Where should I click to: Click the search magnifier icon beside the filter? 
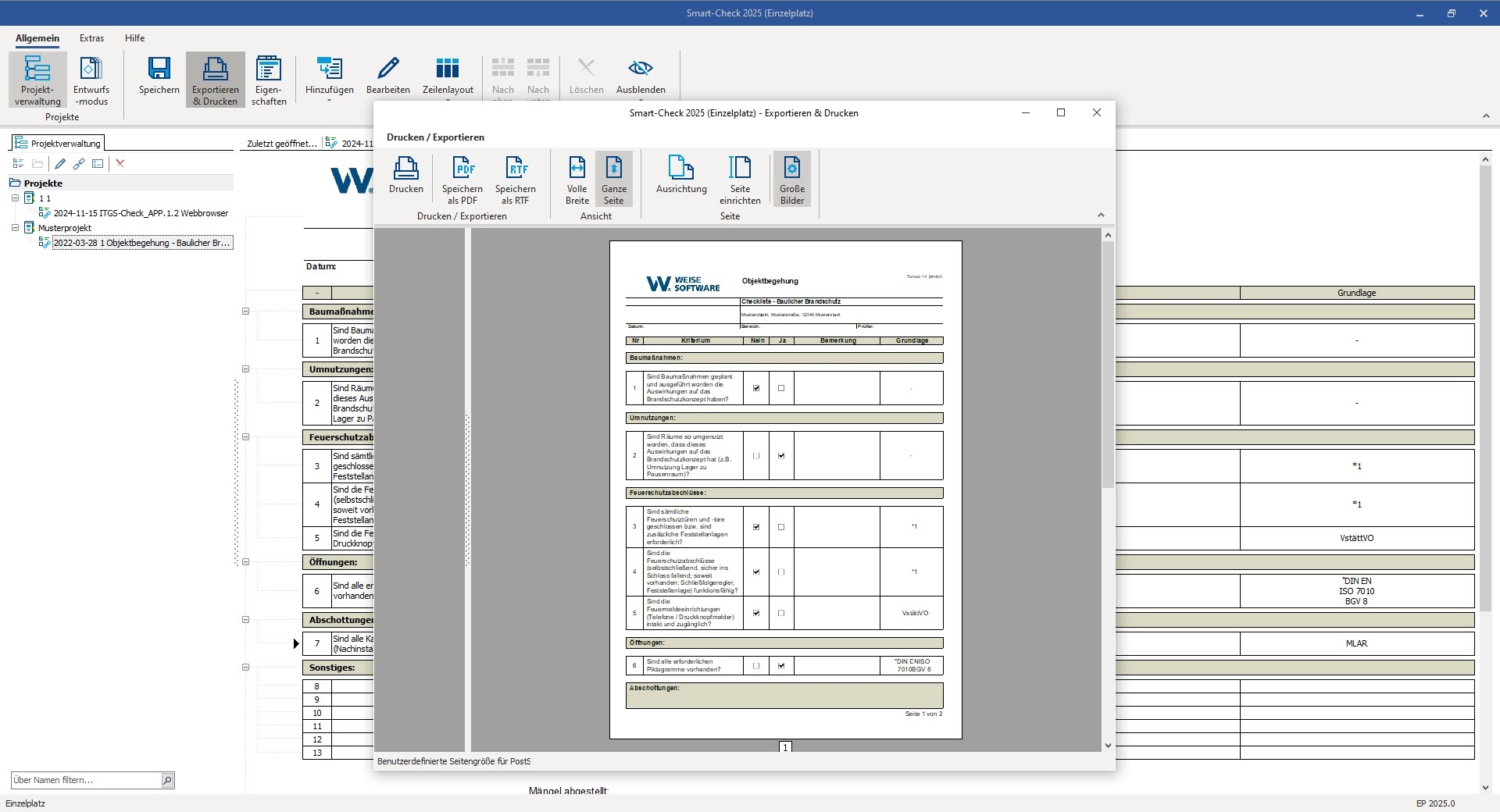[x=167, y=780]
